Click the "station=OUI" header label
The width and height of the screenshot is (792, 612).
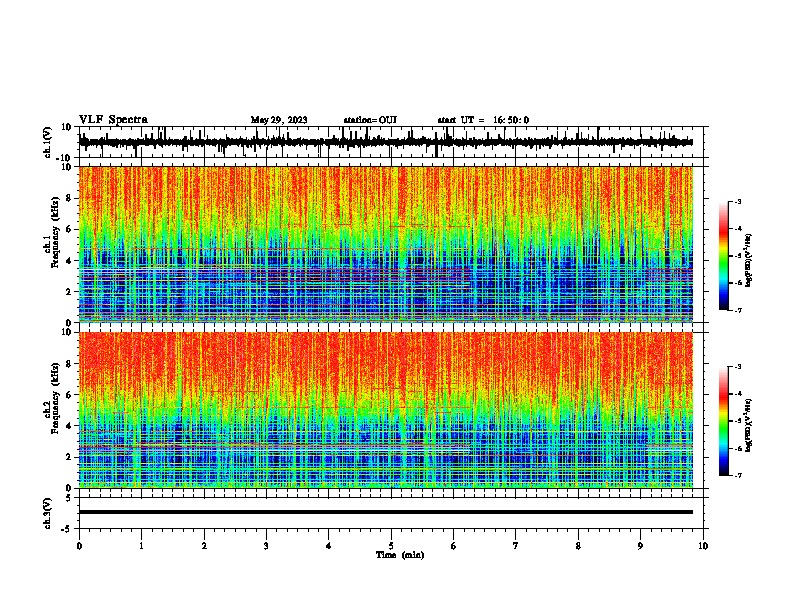click(370, 120)
